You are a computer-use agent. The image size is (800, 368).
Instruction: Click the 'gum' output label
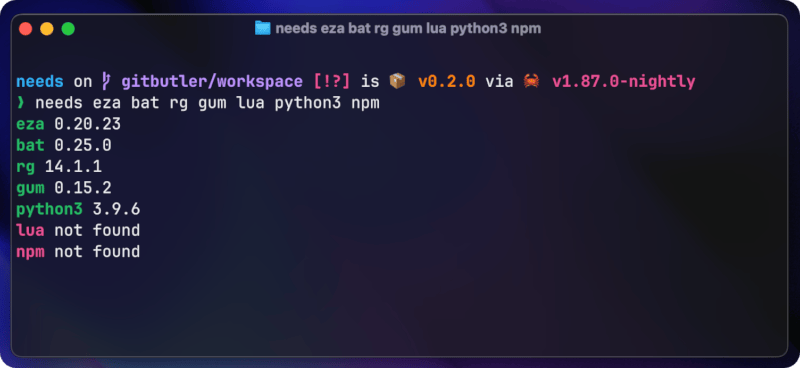(30, 188)
